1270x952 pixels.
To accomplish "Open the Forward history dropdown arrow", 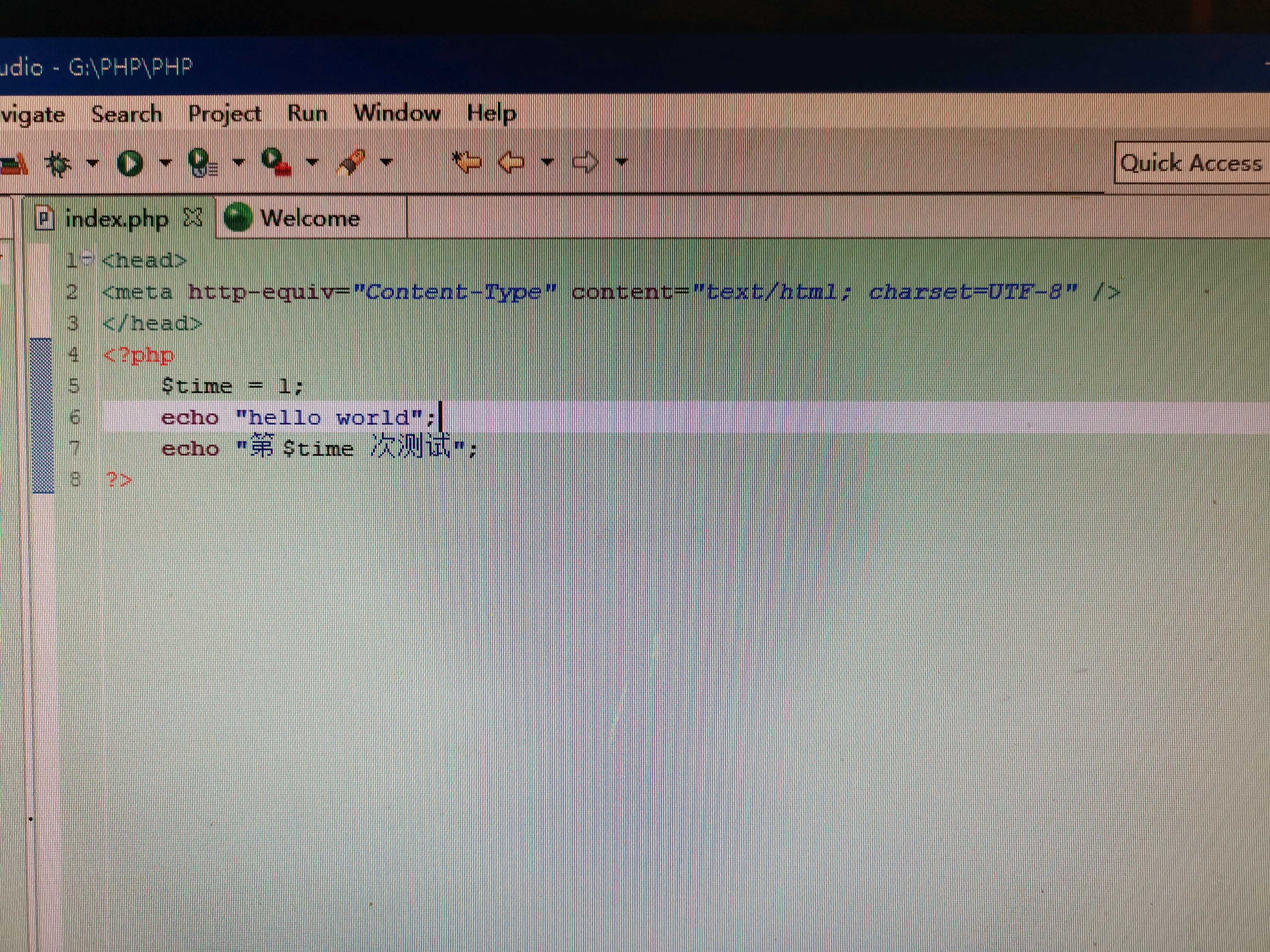I will coord(621,163).
